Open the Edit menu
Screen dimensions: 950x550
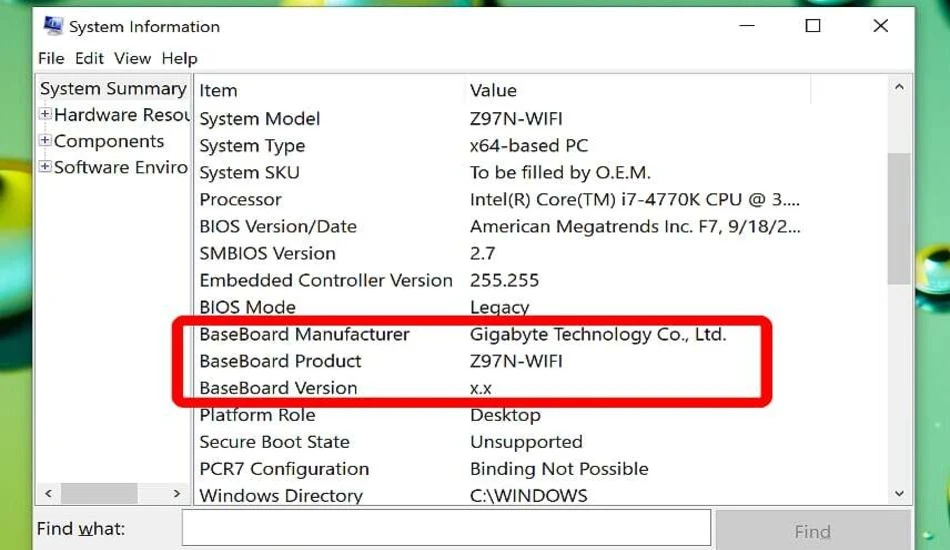[x=89, y=58]
